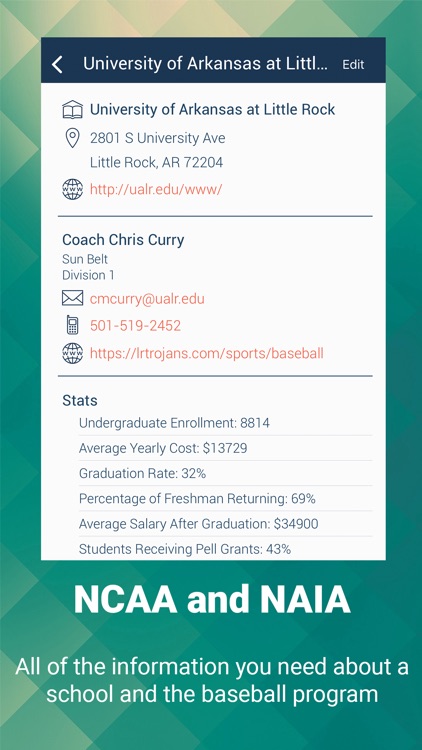422x750 pixels.
Task: Tap the mobile phone icon
Action: click(x=73, y=325)
